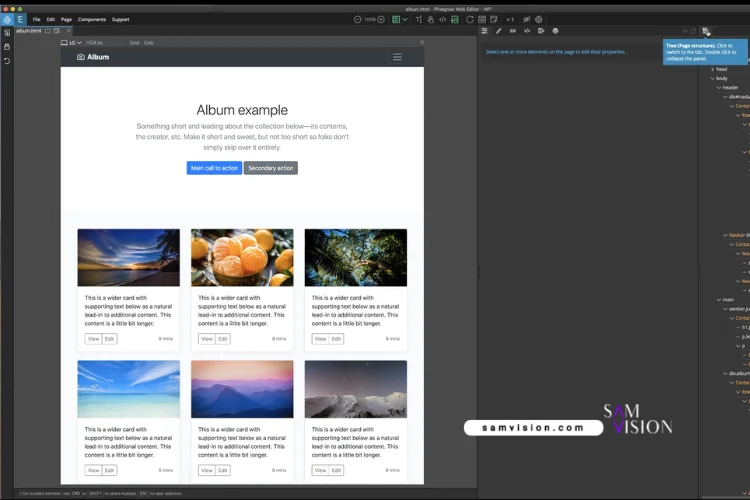
Task: Open the Properties sliders panel icon
Action: (484, 31)
